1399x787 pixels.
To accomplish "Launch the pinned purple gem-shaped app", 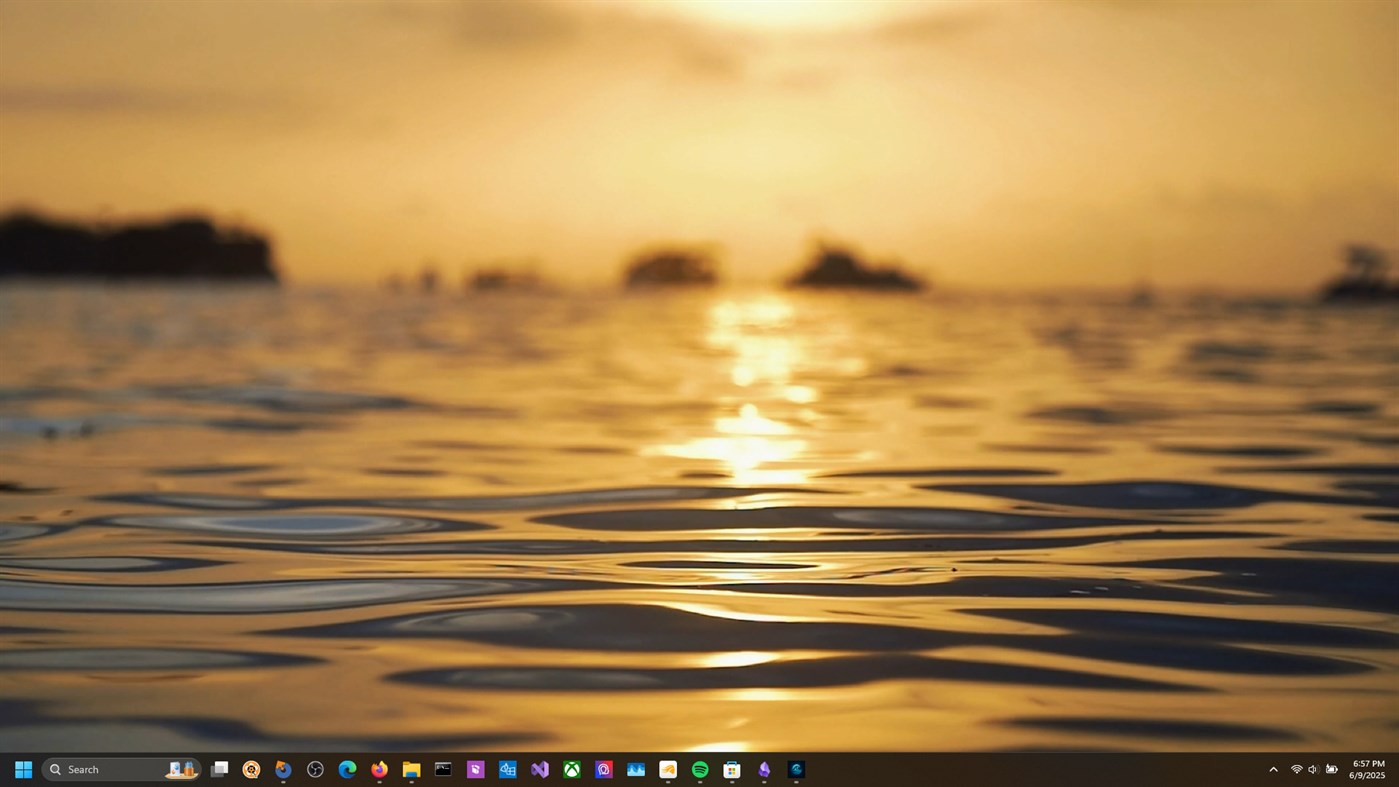I will click(x=762, y=769).
